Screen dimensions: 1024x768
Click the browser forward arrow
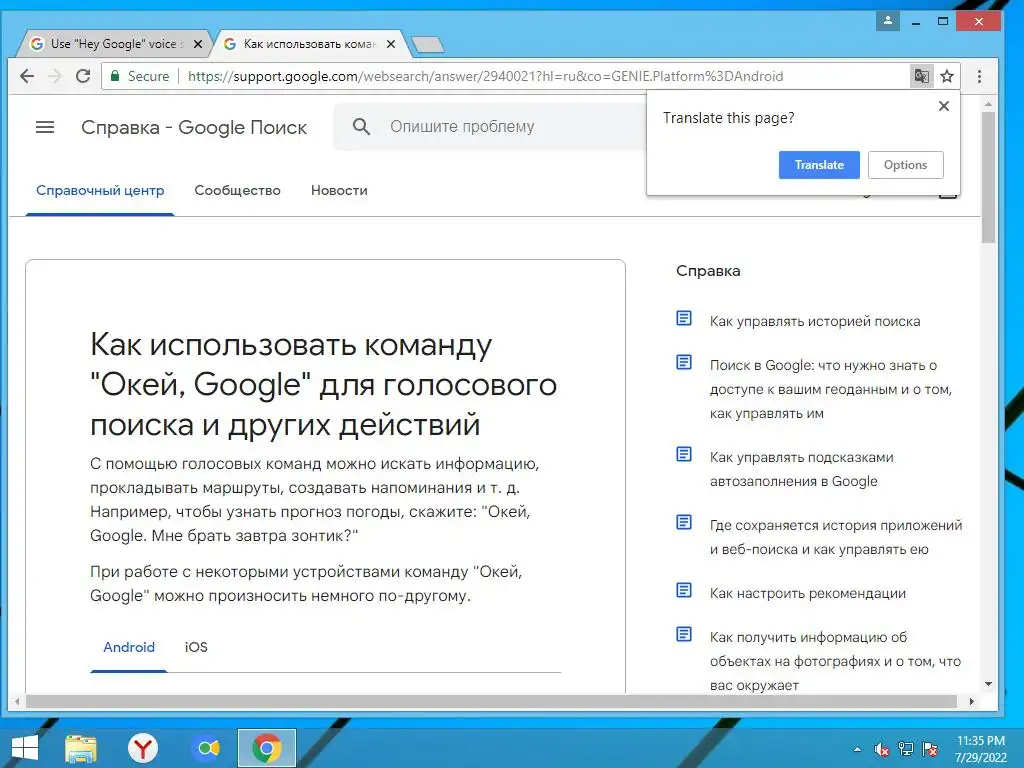click(55, 76)
